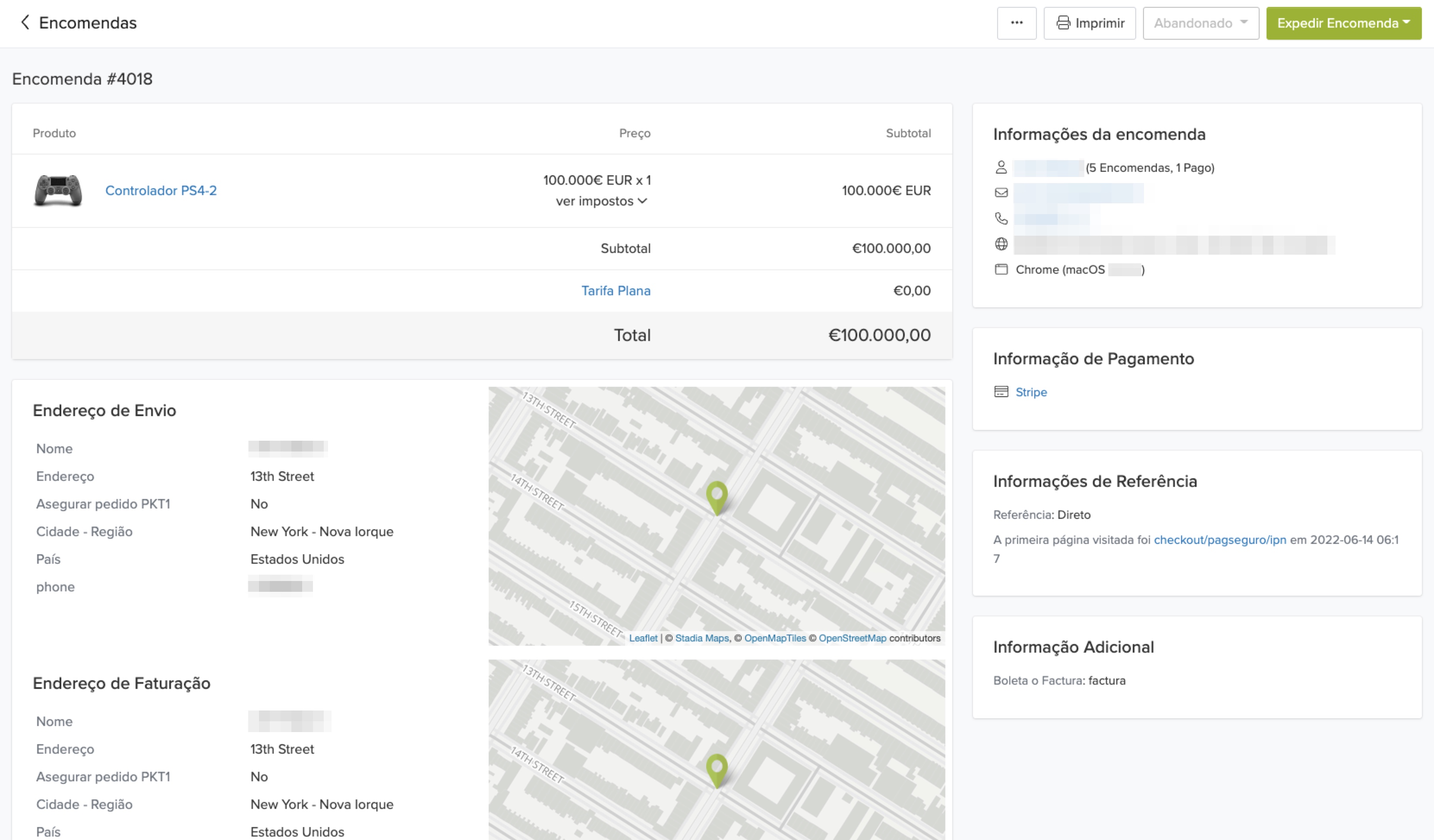Click the Tarifa Plana shipping link
1434x840 pixels.
pyautogui.click(x=616, y=291)
